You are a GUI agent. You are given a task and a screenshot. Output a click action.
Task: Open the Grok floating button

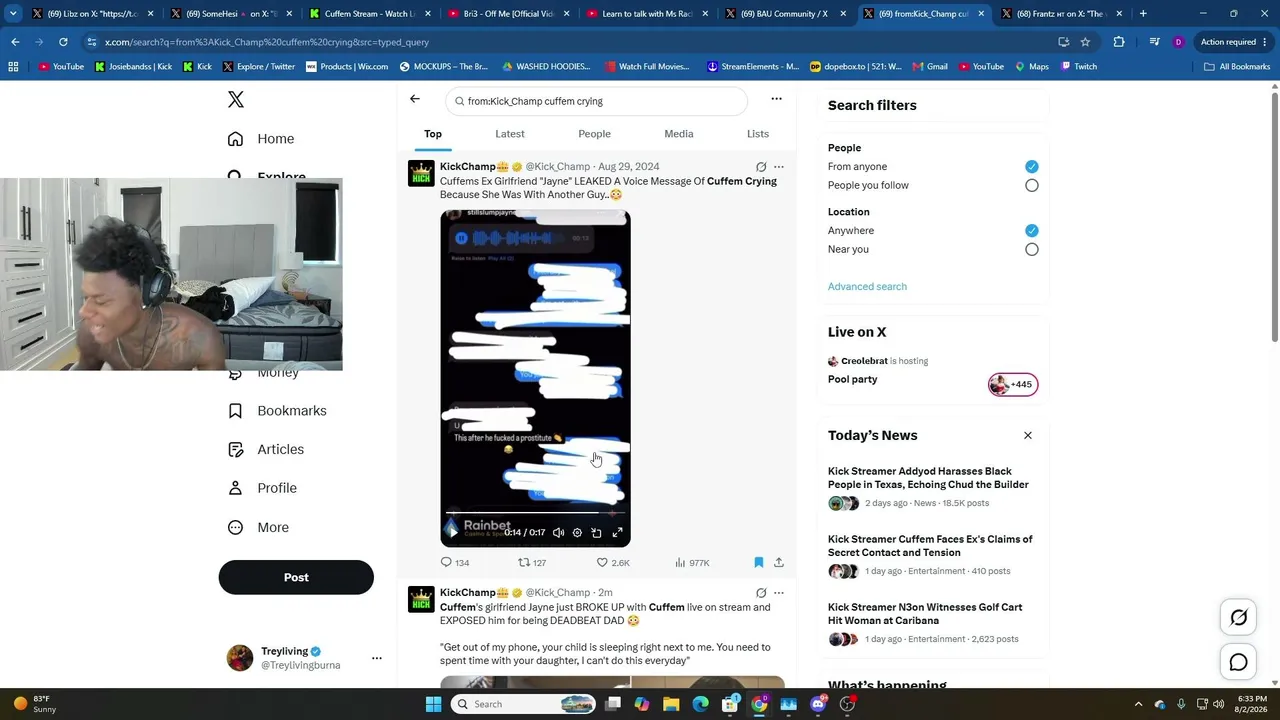1238,618
